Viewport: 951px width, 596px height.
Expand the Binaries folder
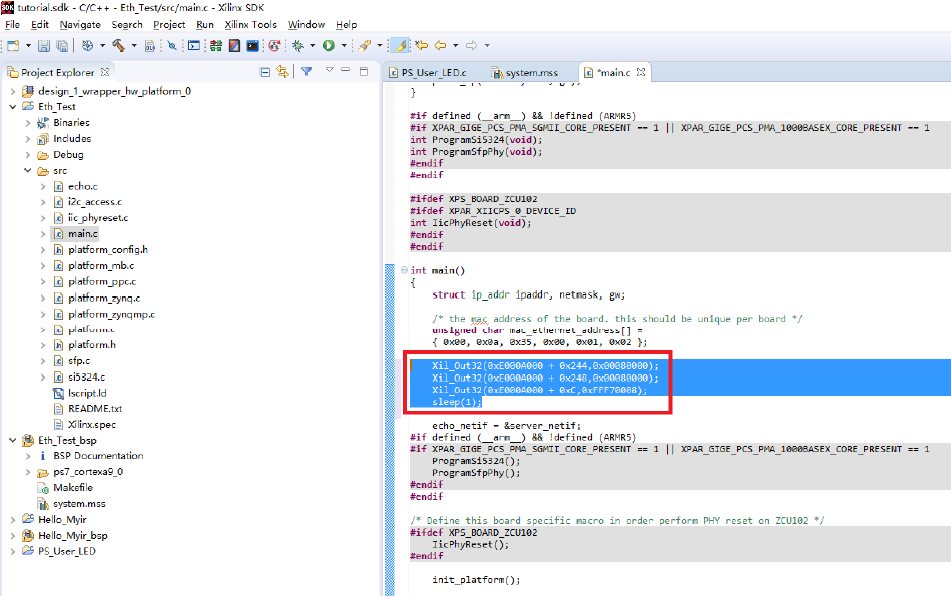28,123
